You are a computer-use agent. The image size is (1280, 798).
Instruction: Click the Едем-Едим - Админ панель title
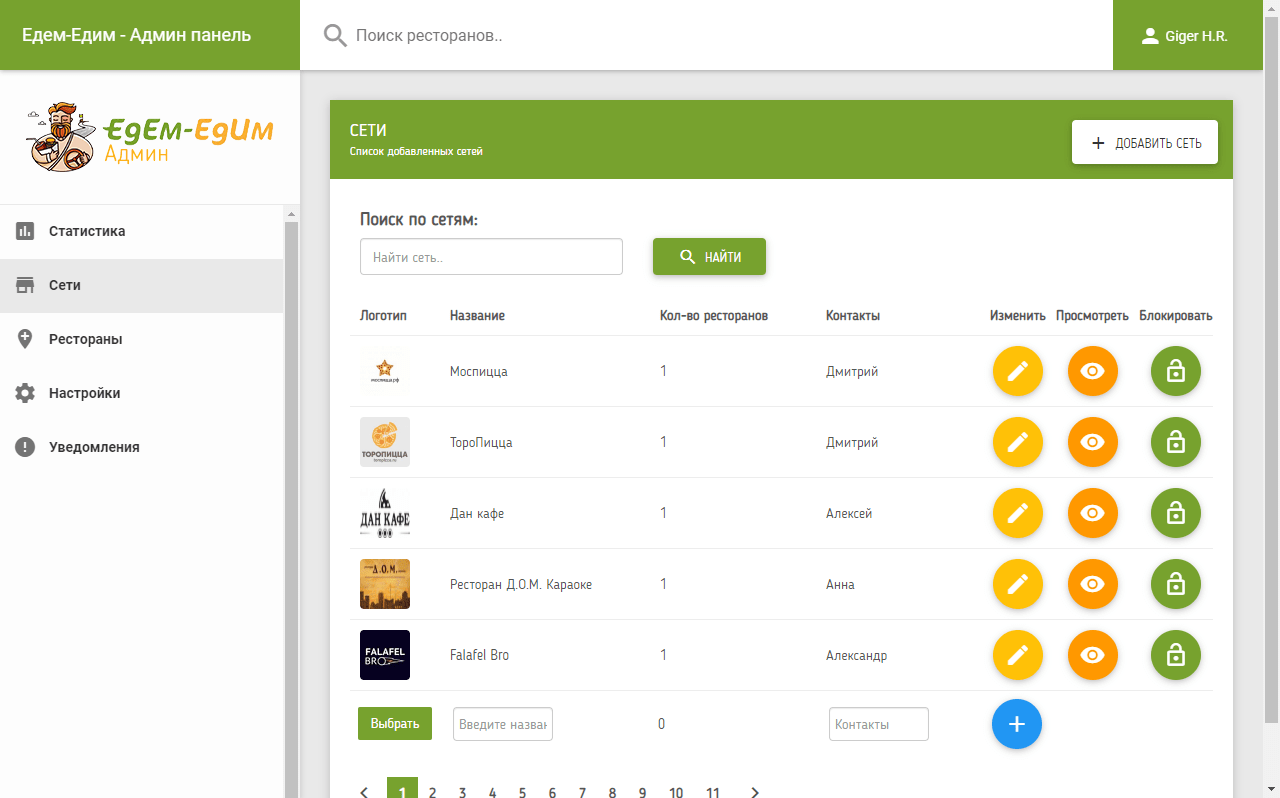[x=136, y=35]
